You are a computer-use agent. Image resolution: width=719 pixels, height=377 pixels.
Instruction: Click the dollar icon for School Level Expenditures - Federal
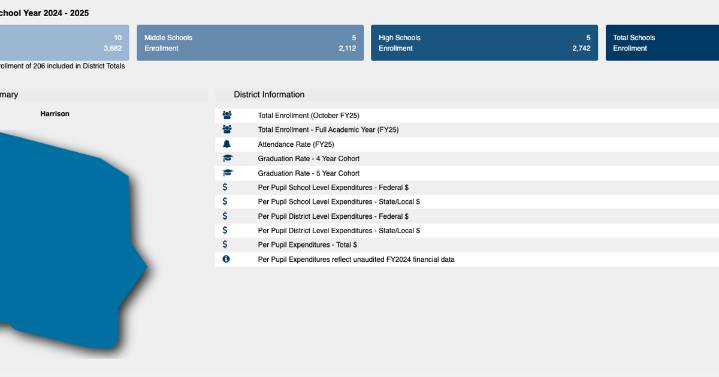225,187
